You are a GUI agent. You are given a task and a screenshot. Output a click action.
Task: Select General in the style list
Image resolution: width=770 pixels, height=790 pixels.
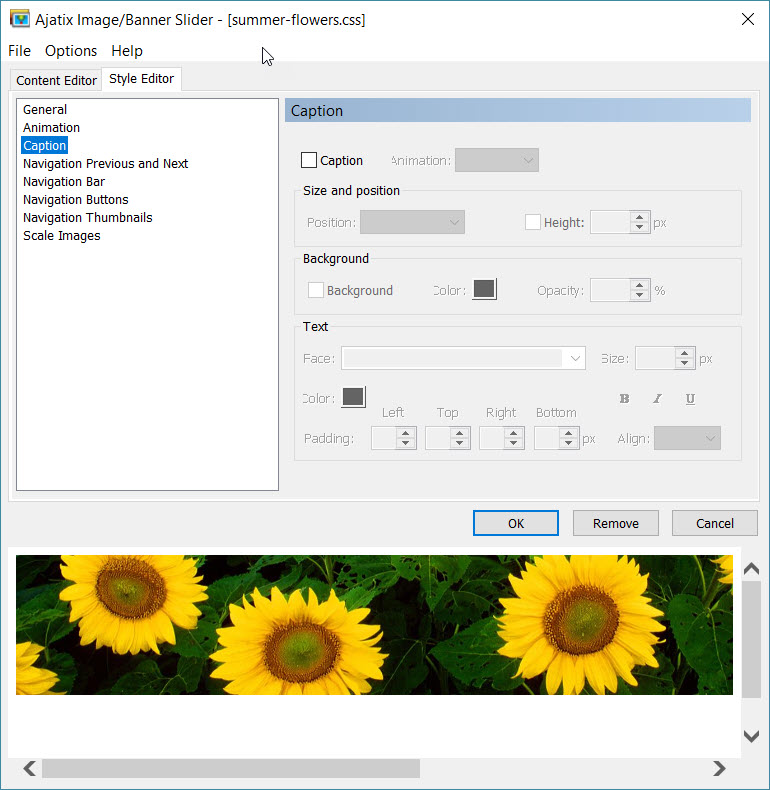click(x=45, y=109)
